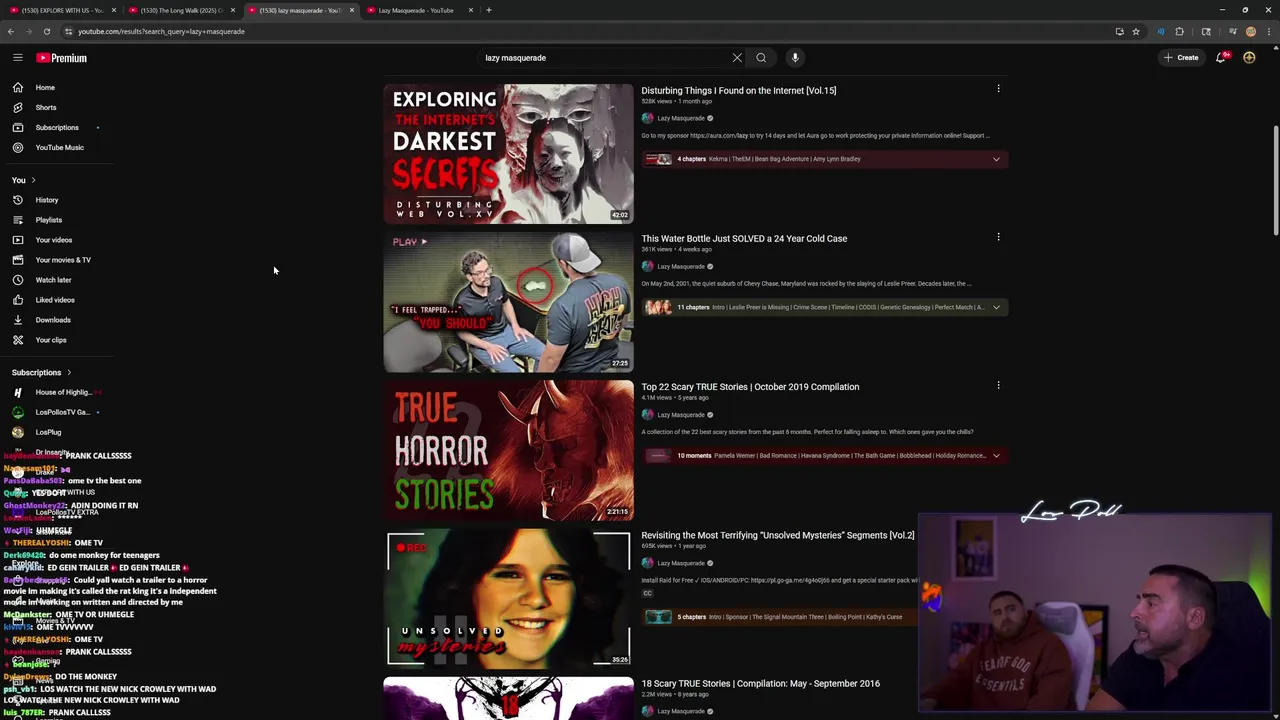Screen dimensions: 1280x720
Task: Bookmark this page with the star
Action: (1136, 31)
